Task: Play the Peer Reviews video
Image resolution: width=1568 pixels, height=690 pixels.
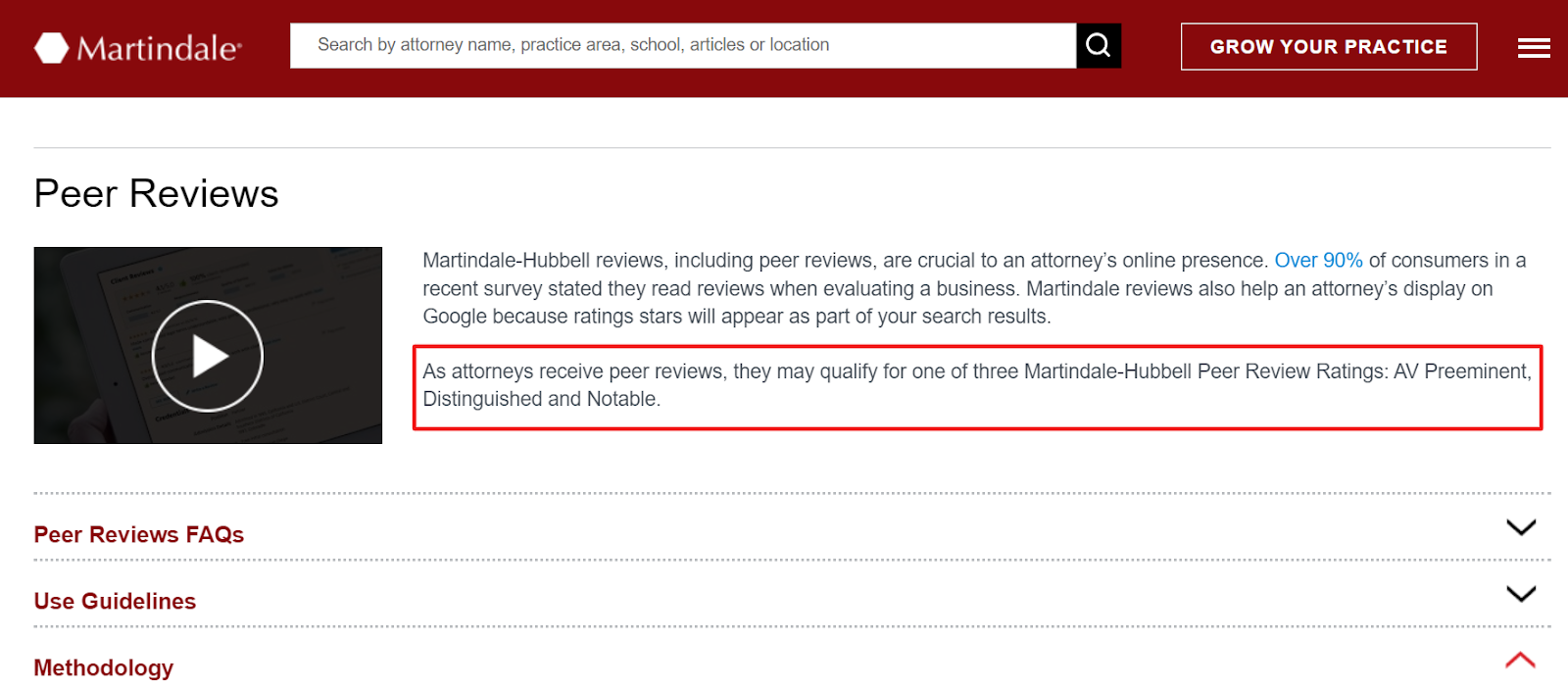Action: pyautogui.click(x=208, y=355)
